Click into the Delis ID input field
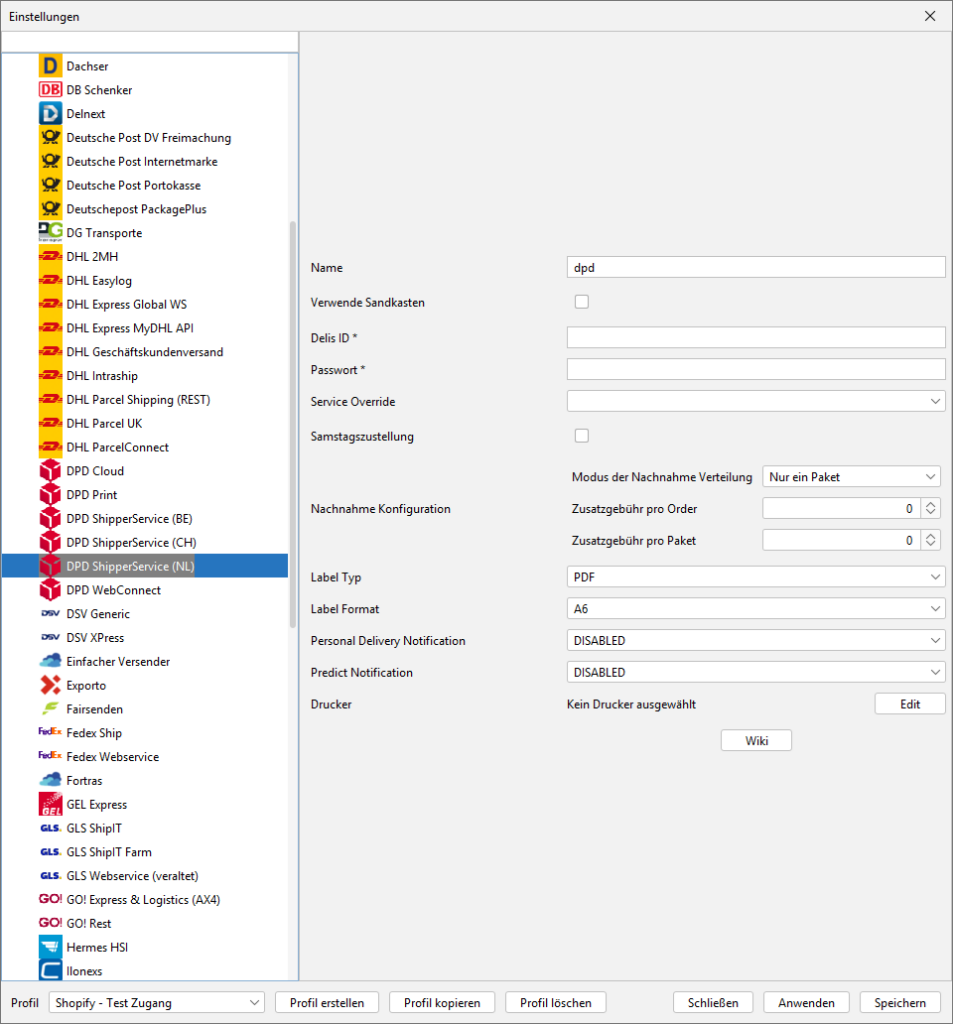953x1024 pixels. pos(755,337)
